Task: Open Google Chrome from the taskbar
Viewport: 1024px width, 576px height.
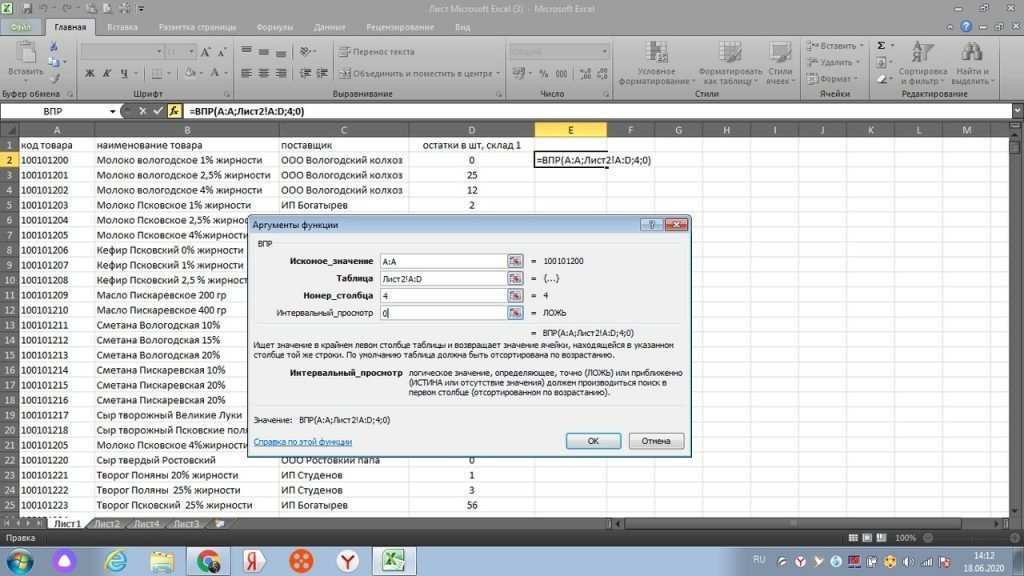Action: (209, 560)
